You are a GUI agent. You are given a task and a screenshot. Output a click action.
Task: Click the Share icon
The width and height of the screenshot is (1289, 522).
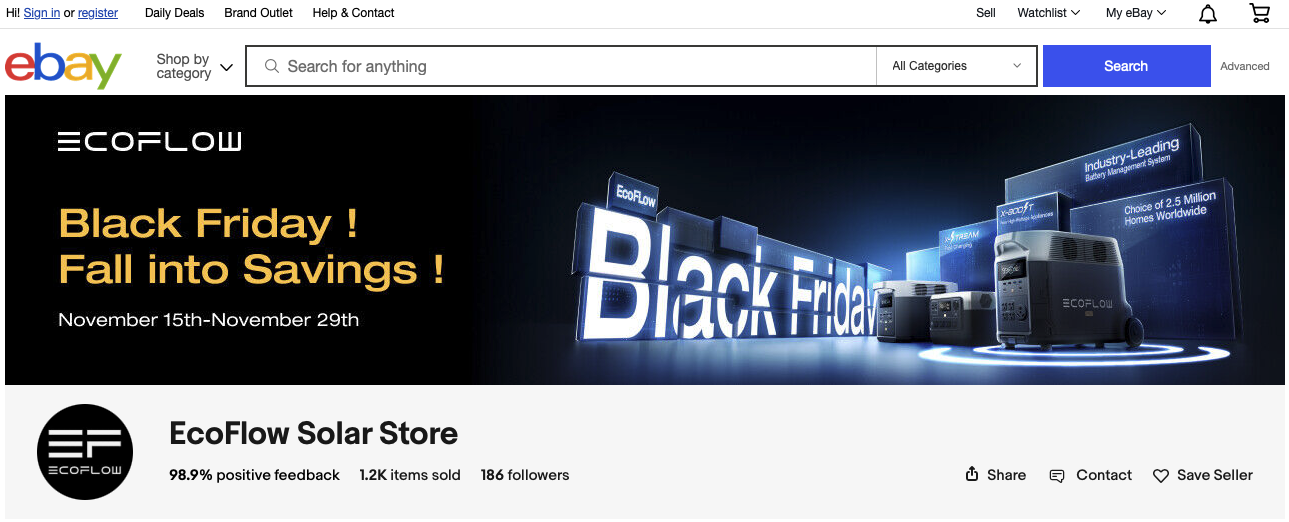tap(972, 475)
